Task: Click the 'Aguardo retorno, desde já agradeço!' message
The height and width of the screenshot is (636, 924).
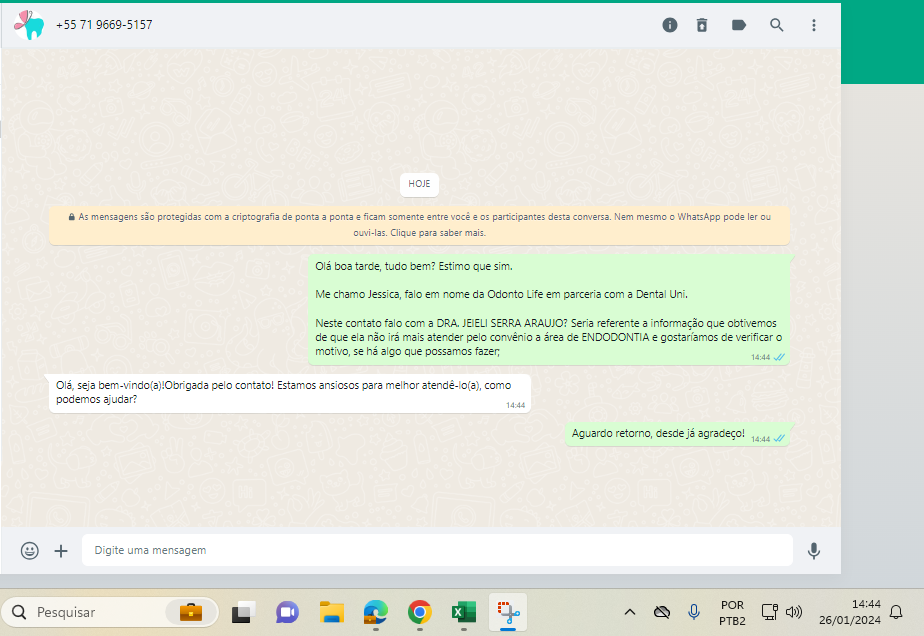Action: coord(677,434)
